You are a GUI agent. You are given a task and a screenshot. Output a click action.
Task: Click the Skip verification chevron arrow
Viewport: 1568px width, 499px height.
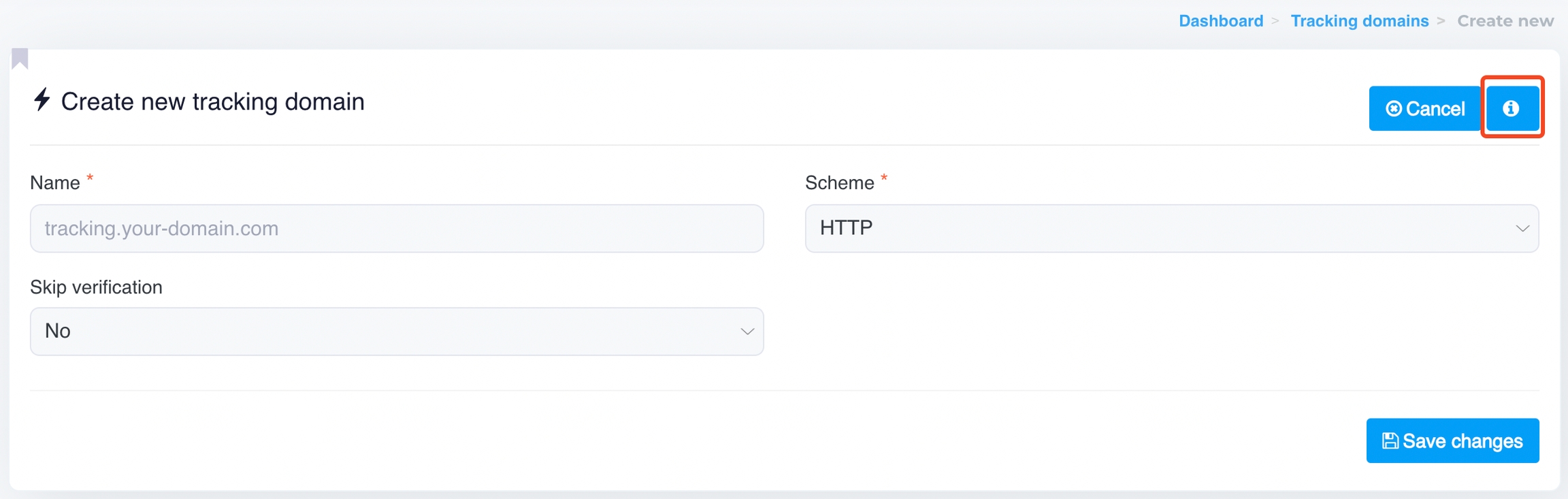(747, 332)
